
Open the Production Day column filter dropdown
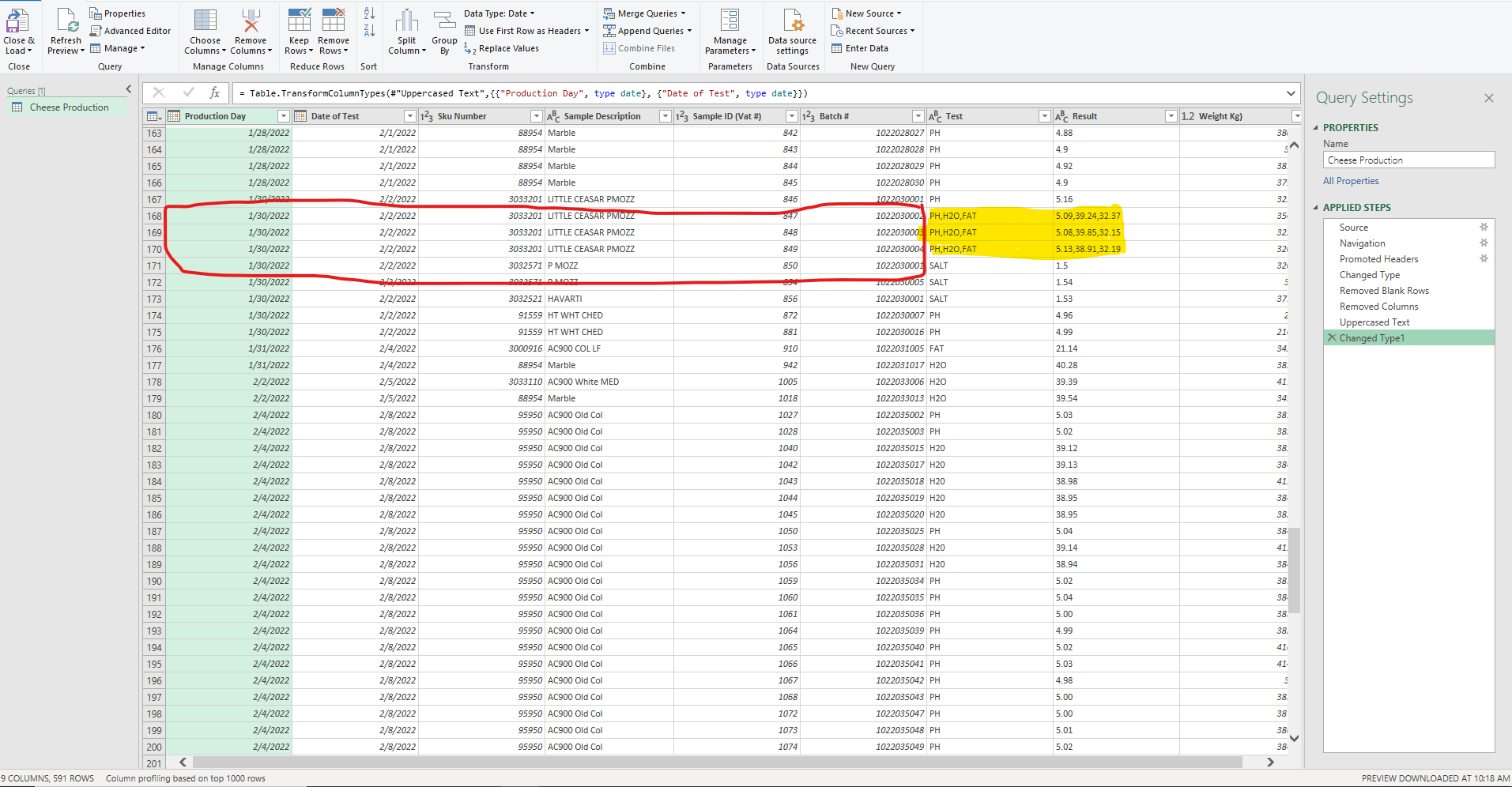point(283,116)
